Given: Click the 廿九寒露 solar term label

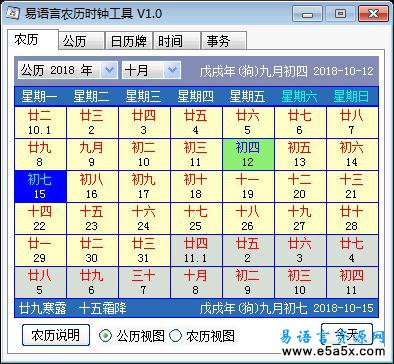Looking at the screenshot, I should pyautogui.click(x=43, y=308).
